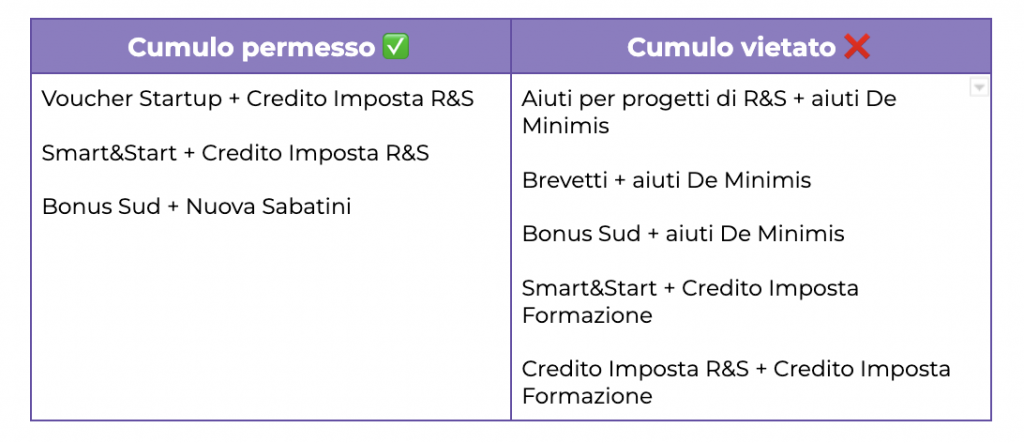Click "Aiuti per progetti di R&S" entry
This screenshot has height=443, width=1024.
[x=709, y=112]
